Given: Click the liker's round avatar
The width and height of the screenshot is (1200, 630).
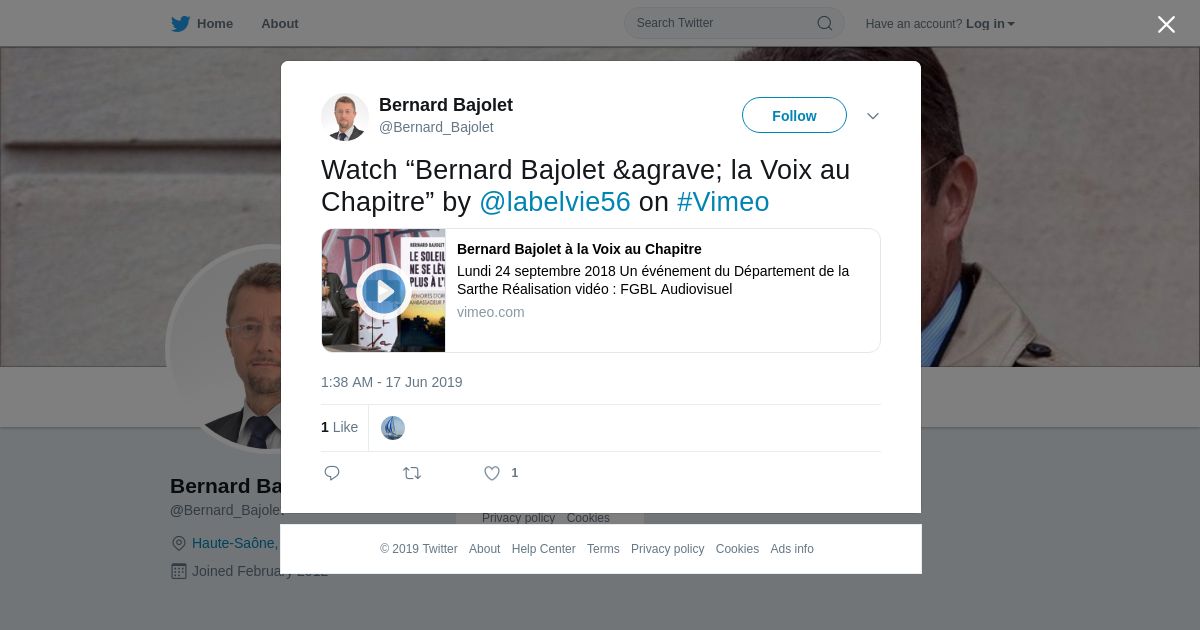Looking at the screenshot, I should point(393,428).
